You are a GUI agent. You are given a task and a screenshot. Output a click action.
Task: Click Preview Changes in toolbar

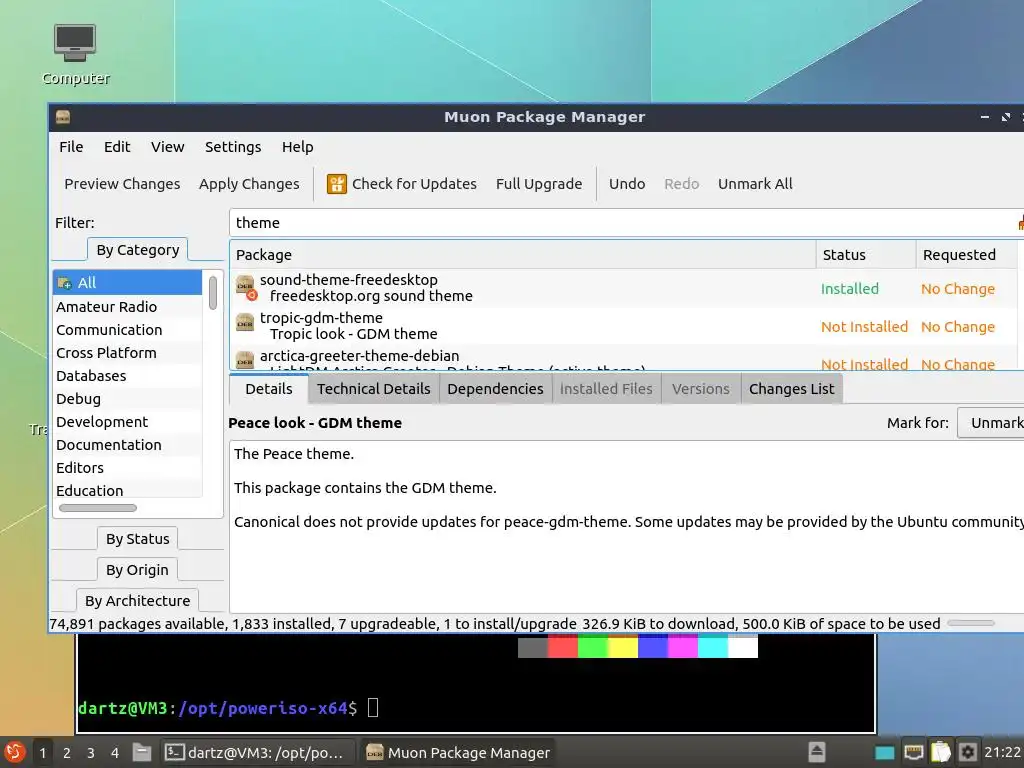[x=122, y=184]
